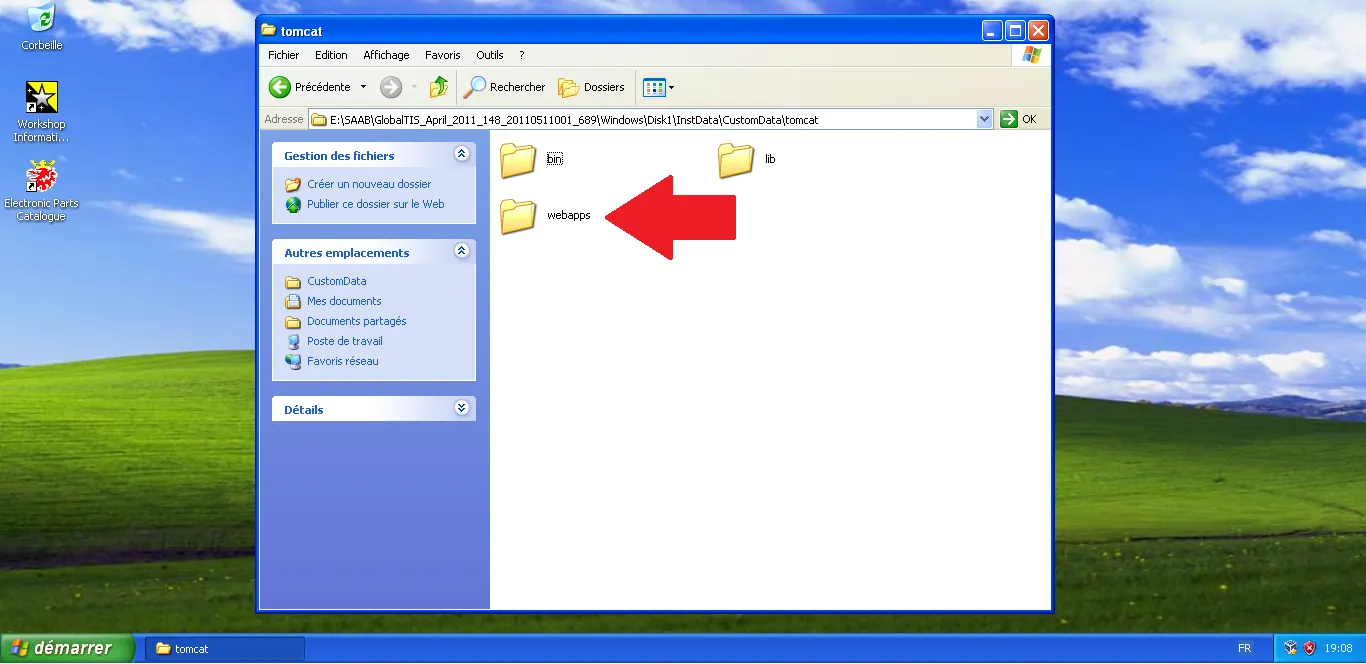Open the Affichage menu

pos(386,55)
